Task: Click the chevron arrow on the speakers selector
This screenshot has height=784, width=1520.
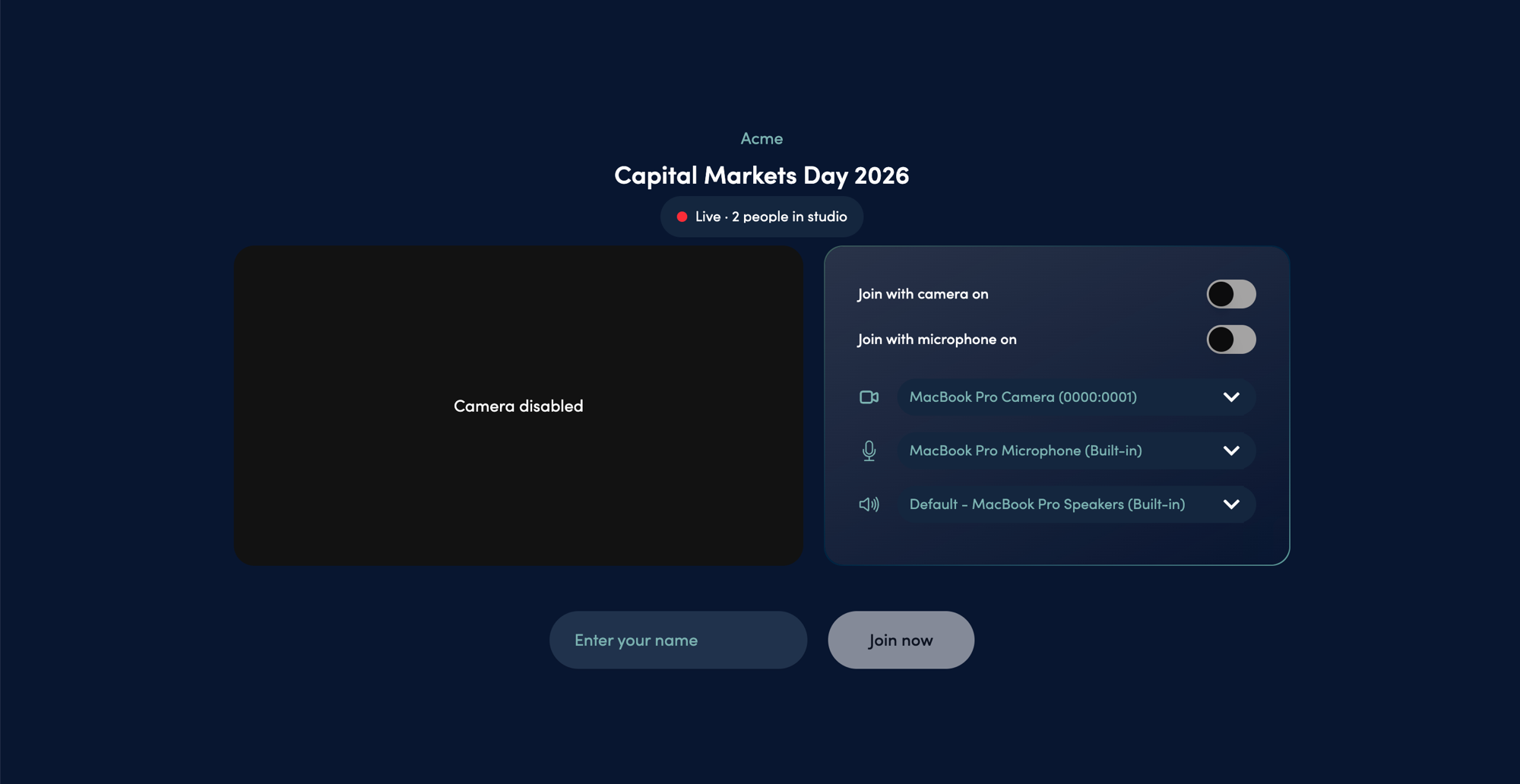Action: pos(1231,504)
